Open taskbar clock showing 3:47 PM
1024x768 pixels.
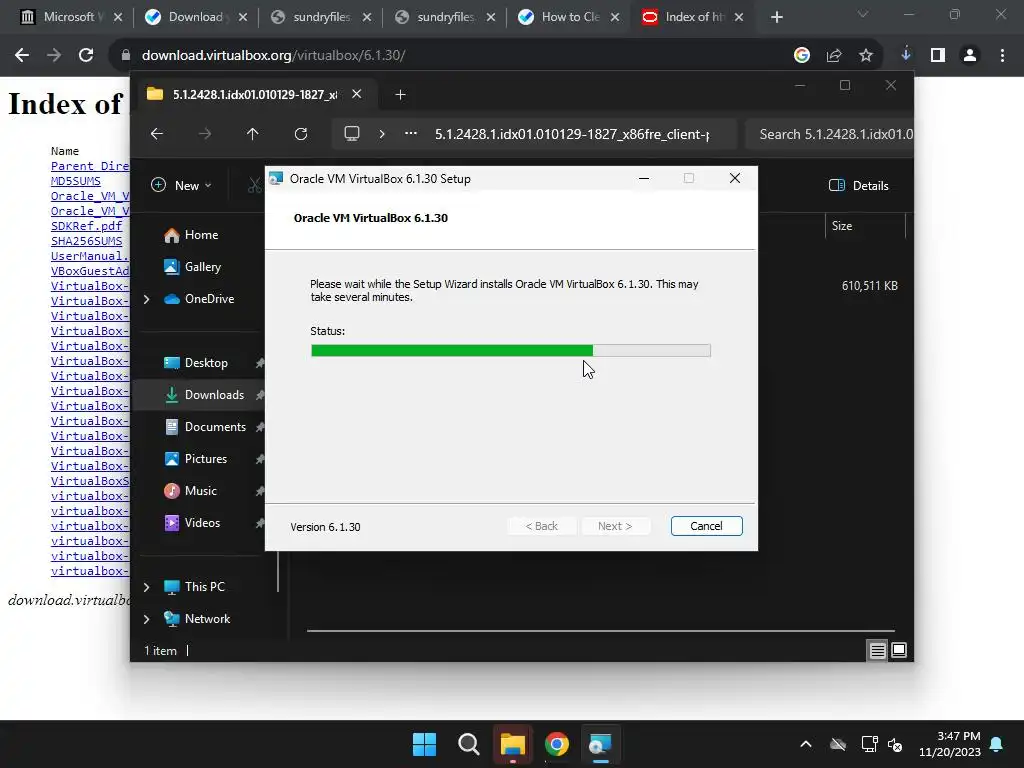point(950,744)
